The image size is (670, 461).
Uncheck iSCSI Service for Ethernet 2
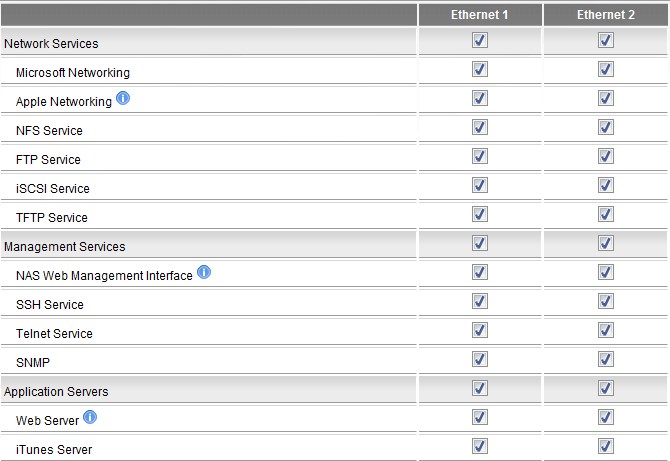[x=605, y=185]
